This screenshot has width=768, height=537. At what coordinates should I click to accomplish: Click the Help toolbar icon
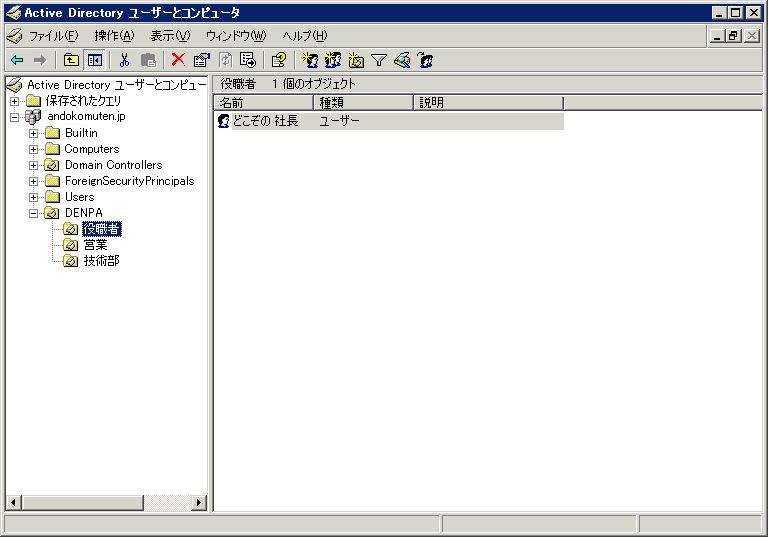[279, 60]
